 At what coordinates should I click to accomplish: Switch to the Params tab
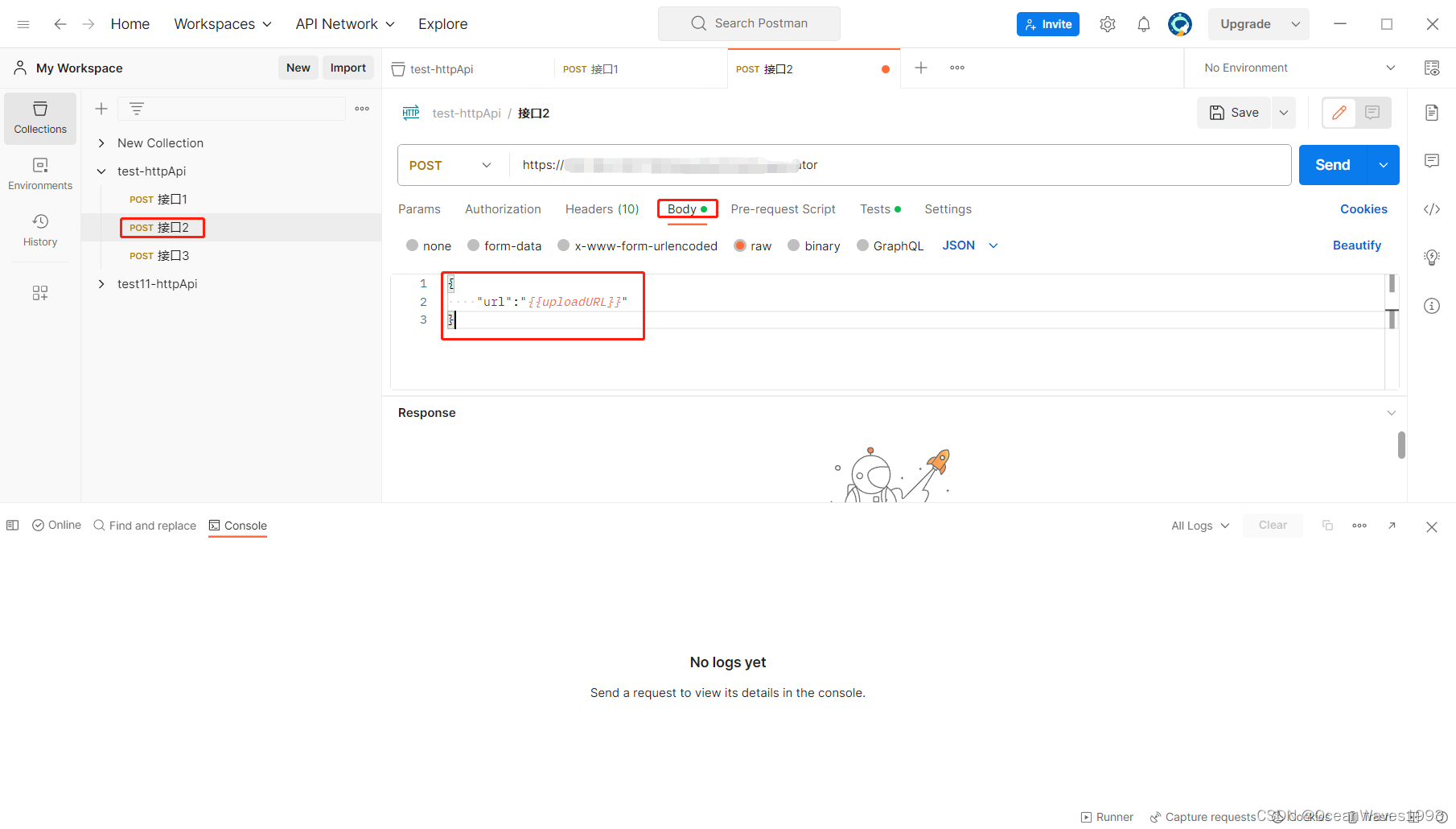pos(419,209)
